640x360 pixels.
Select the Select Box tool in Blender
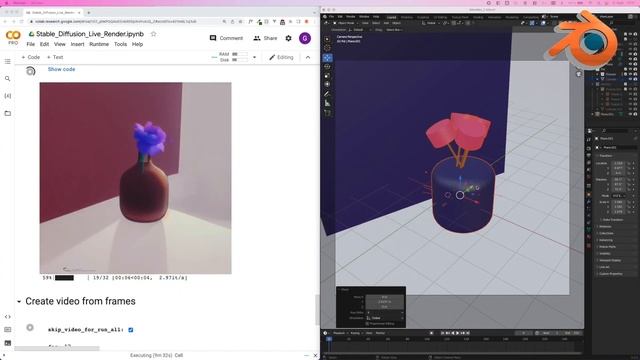click(327, 39)
